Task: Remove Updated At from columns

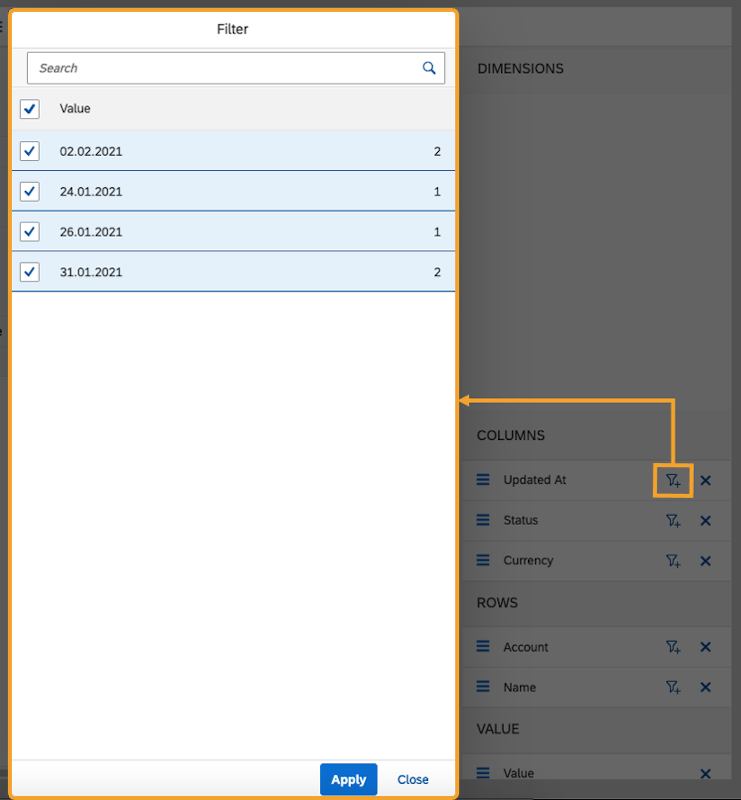Action: point(705,481)
